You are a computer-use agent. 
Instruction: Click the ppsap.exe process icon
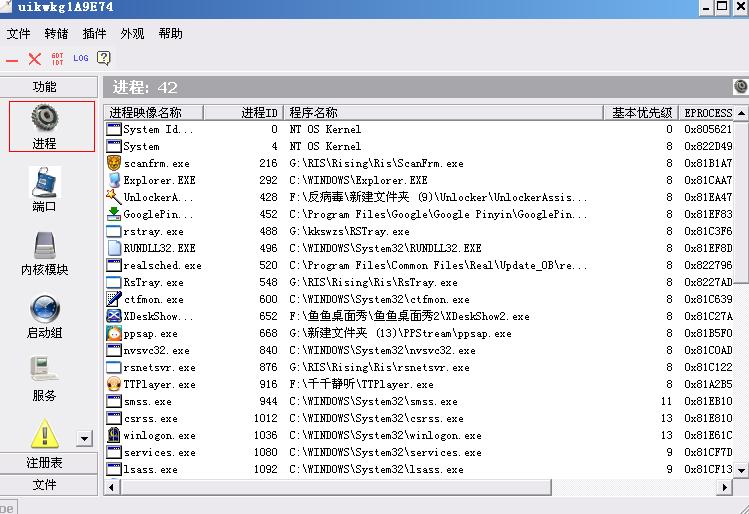point(114,333)
